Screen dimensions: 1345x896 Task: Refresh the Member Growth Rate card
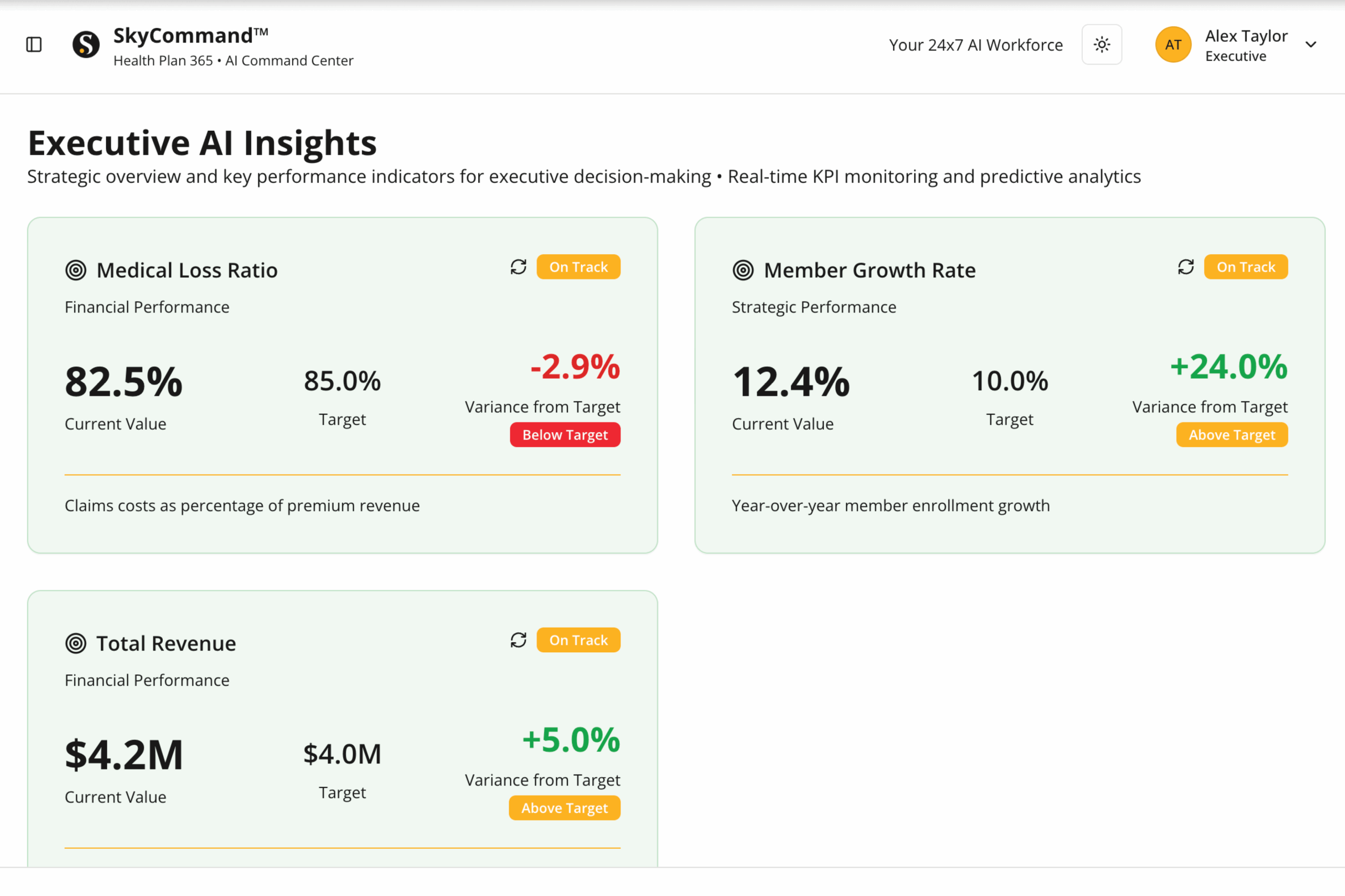tap(1185, 267)
